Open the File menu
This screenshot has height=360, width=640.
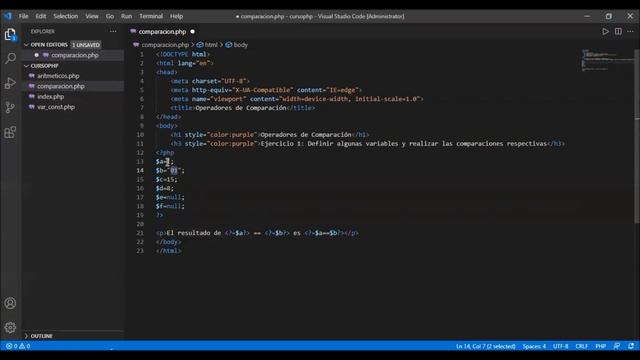click(23, 16)
